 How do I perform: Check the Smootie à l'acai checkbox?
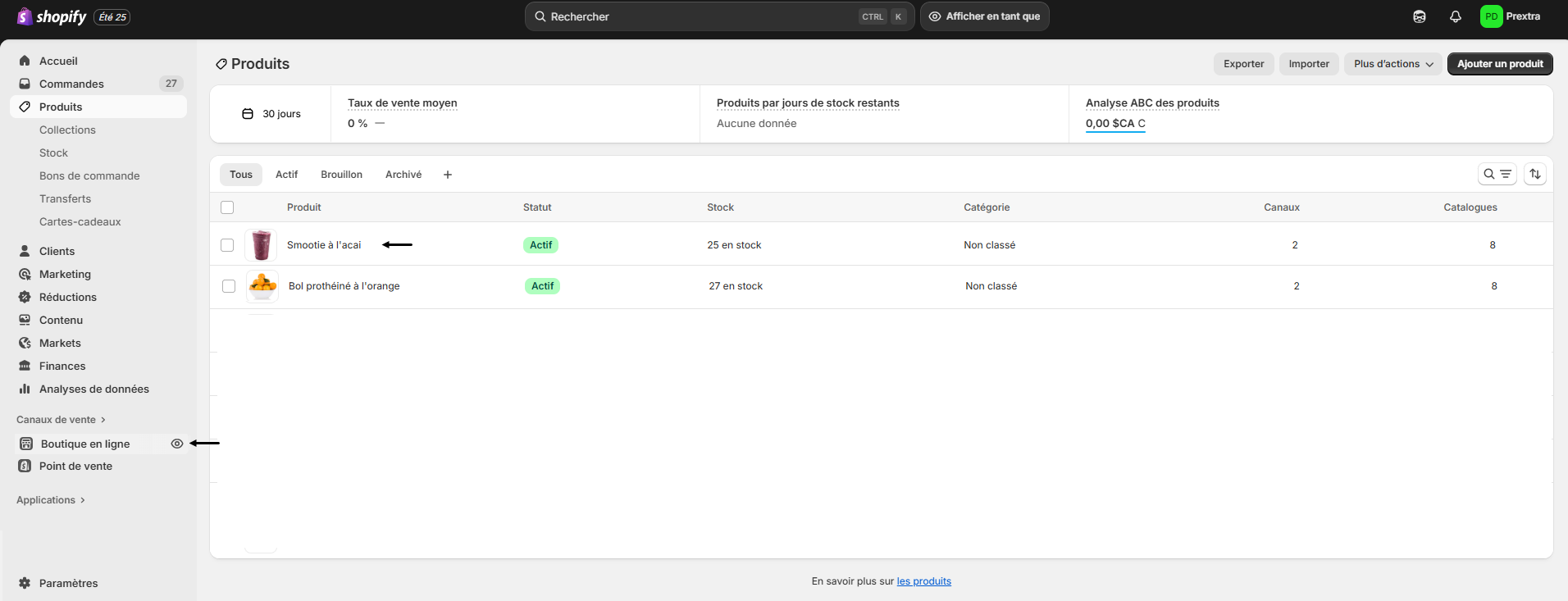point(227,245)
